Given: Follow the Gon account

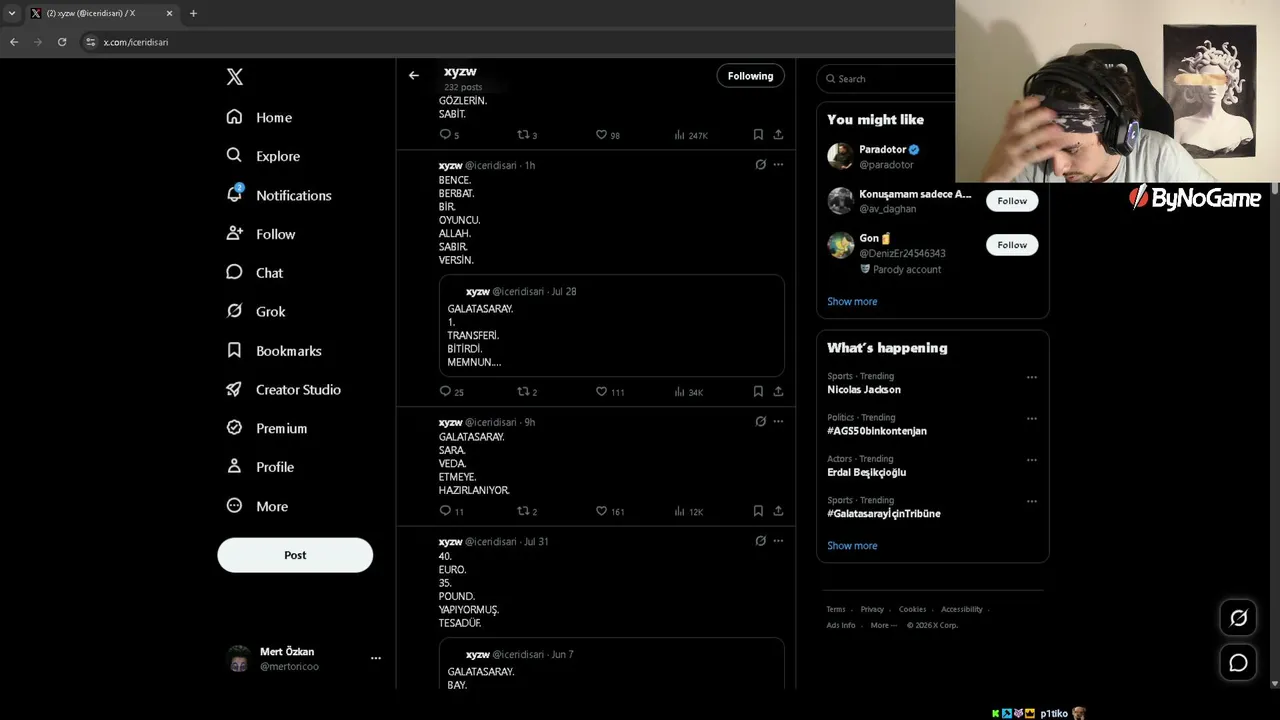Looking at the screenshot, I should pos(1012,245).
